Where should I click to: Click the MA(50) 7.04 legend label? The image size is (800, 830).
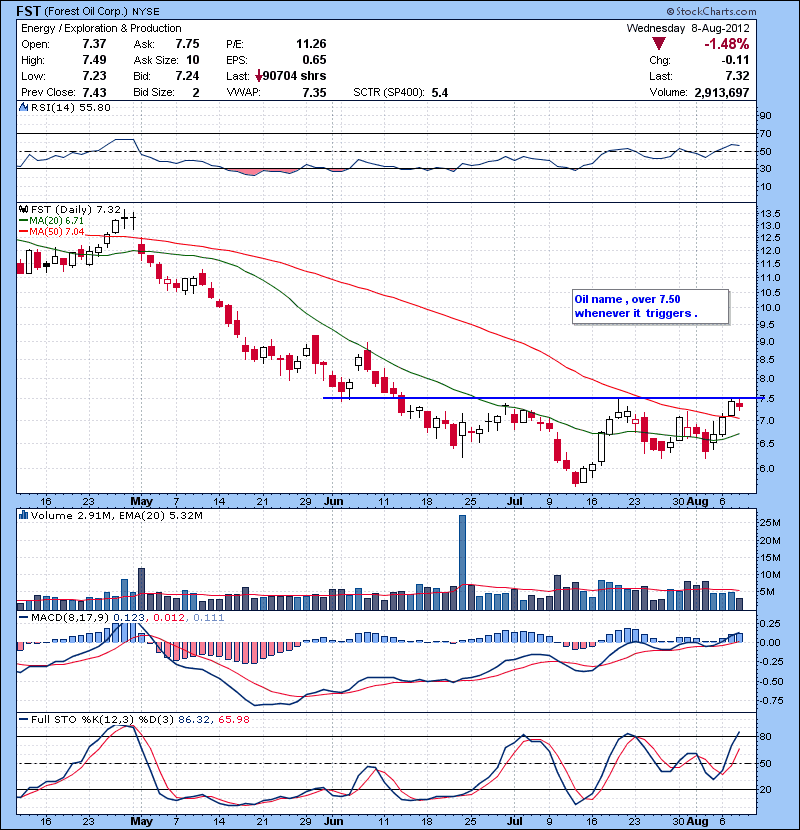(x=56, y=232)
